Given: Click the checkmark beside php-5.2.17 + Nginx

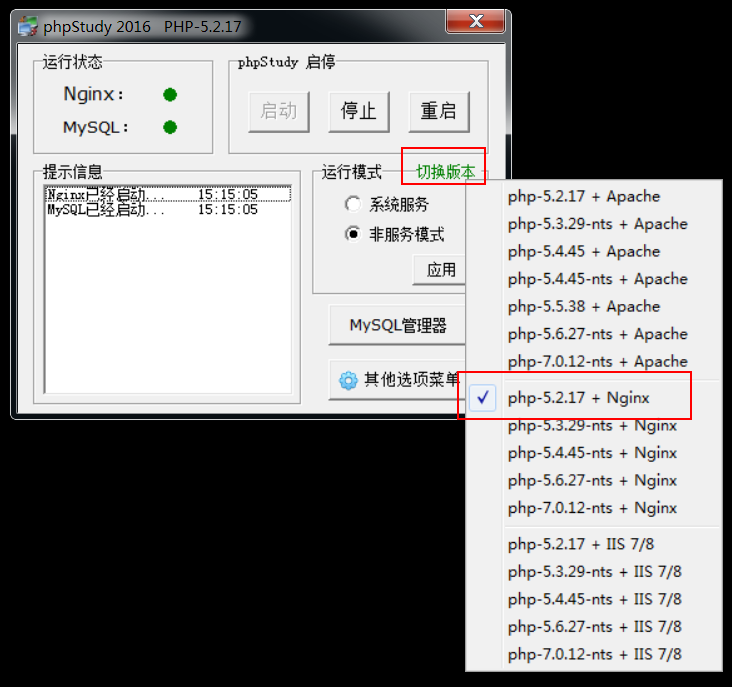Looking at the screenshot, I should point(483,398).
